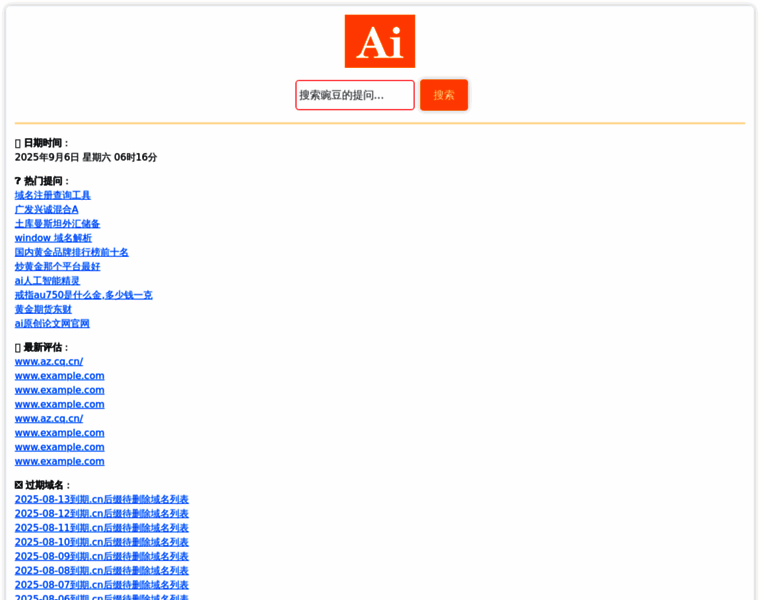Open 戒指au750是什么金,多少钱一克 link
The image size is (760, 600).
(x=83, y=295)
